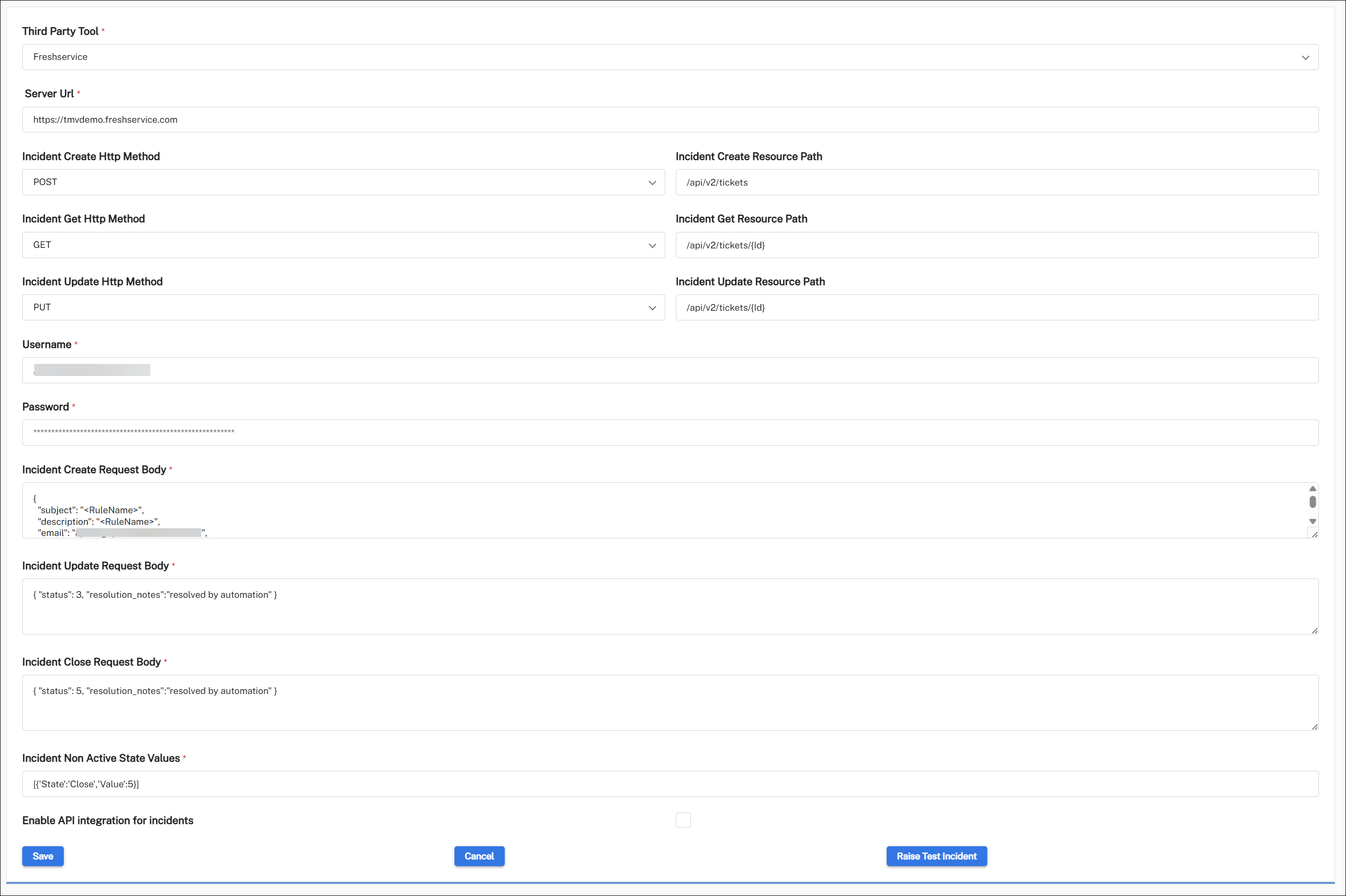Enable API integration for incidents checkbox
1346x896 pixels.
(x=683, y=820)
